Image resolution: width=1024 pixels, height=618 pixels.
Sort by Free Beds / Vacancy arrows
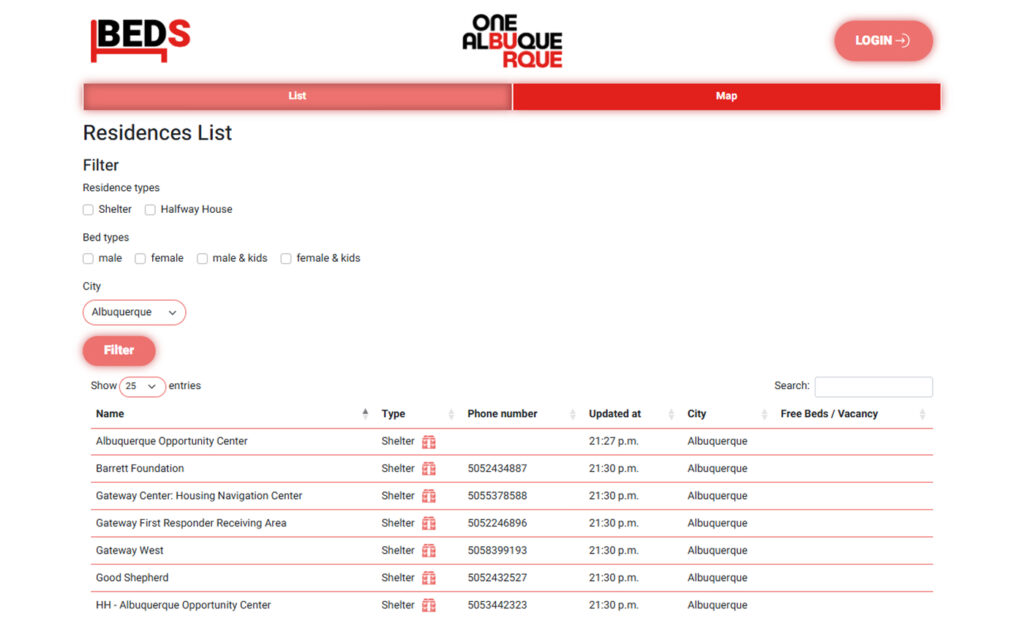922,414
